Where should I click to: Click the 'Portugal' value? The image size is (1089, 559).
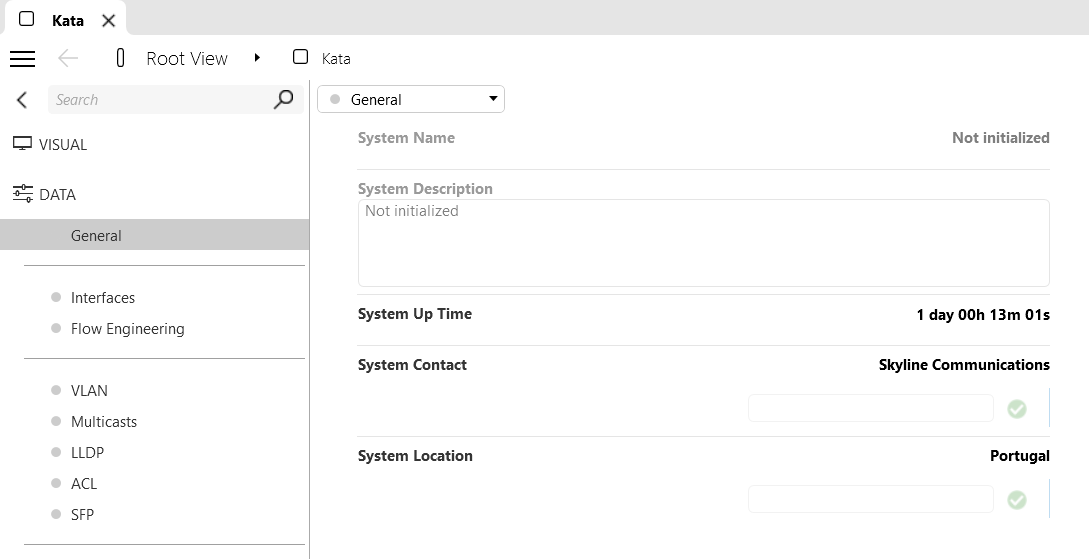1020,456
